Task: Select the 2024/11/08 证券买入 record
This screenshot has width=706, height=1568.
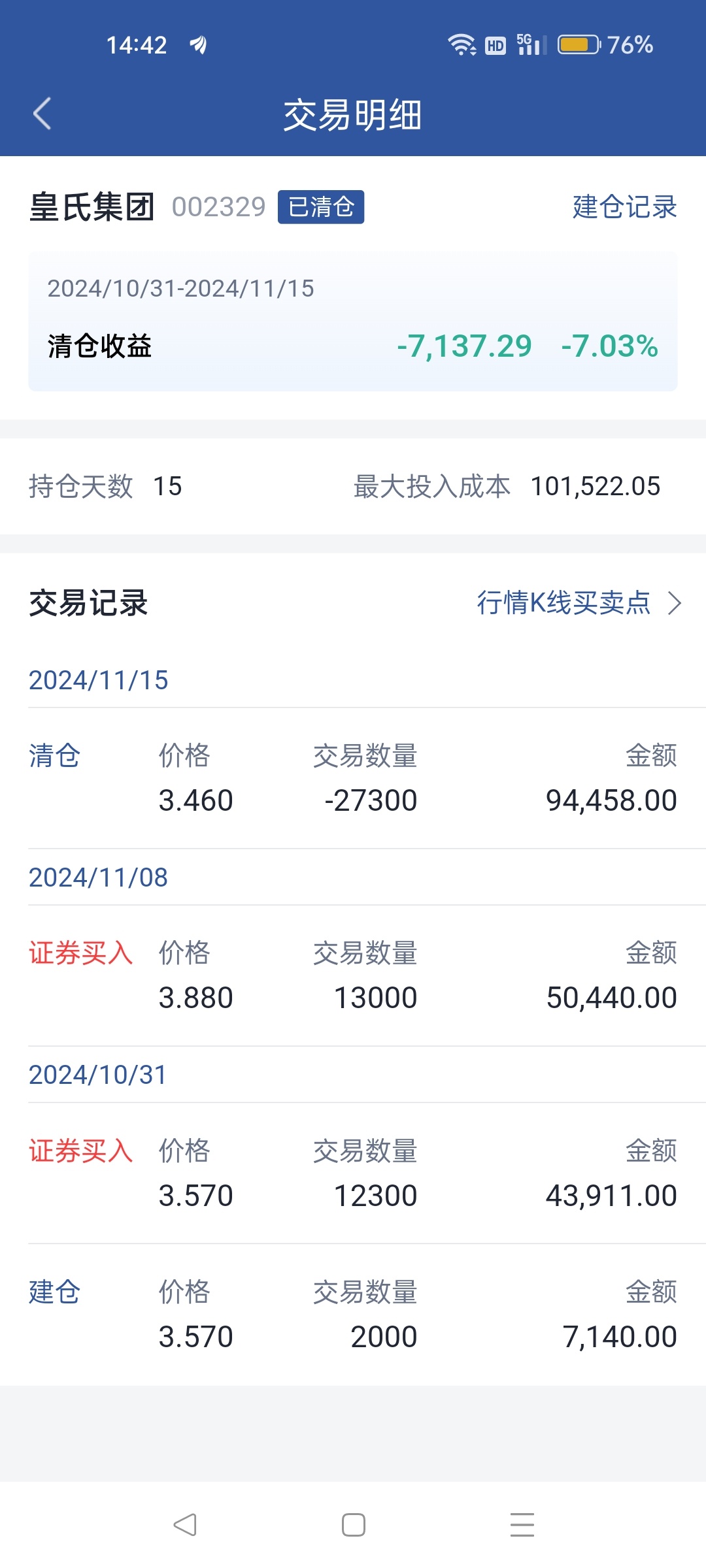Action: pyautogui.click(x=353, y=975)
